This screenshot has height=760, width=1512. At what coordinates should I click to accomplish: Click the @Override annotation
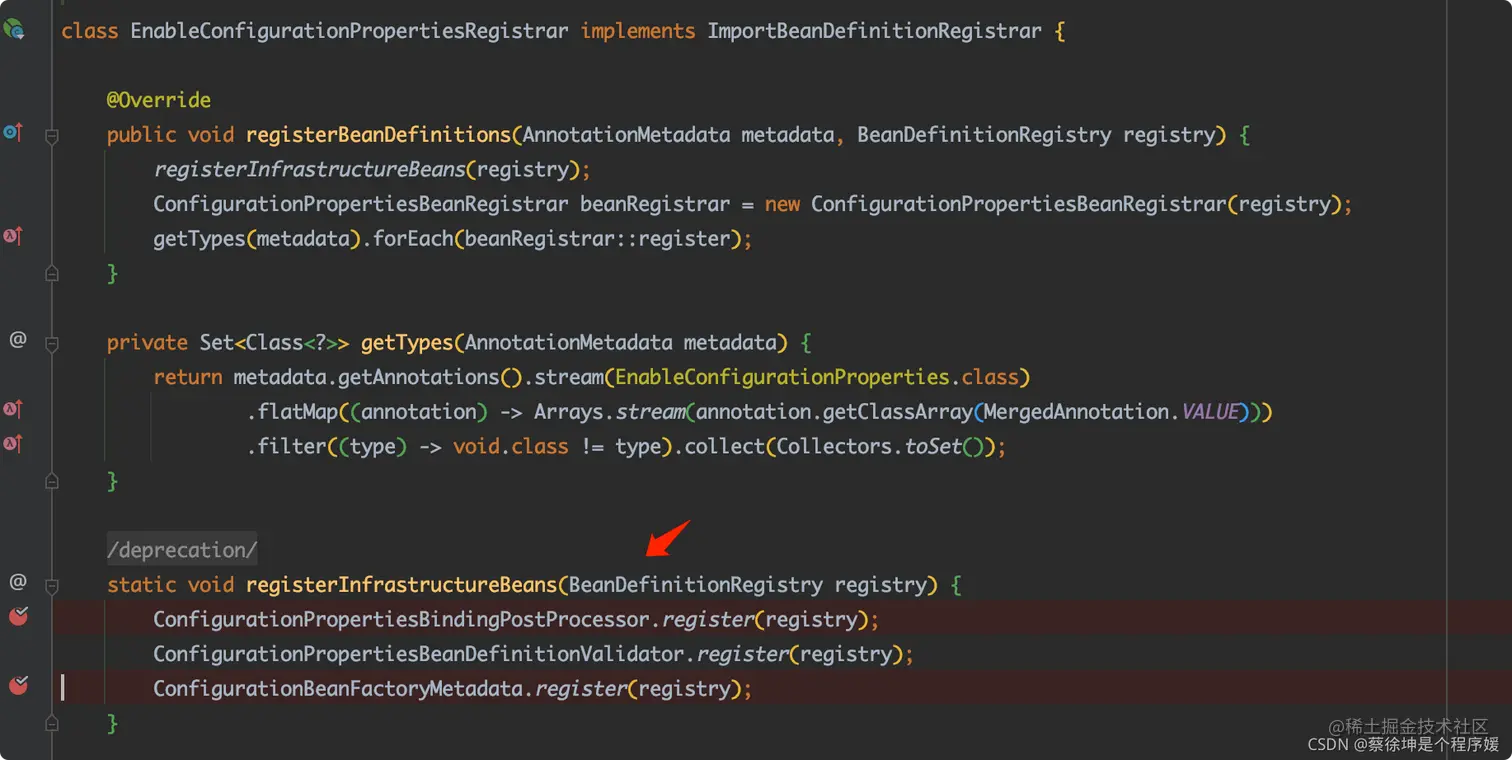coord(159,100)
